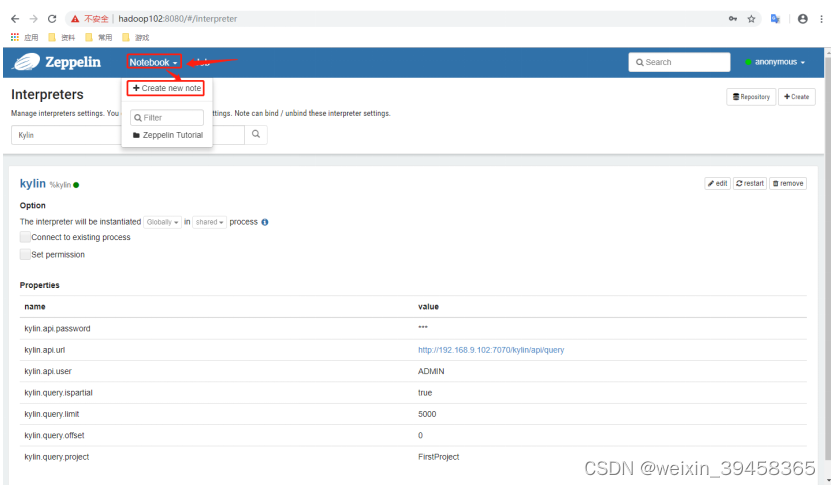The width and height of the screenshot is (831, 487).
Task: Remove the kylin interpreter
Action: coord(788,183)
